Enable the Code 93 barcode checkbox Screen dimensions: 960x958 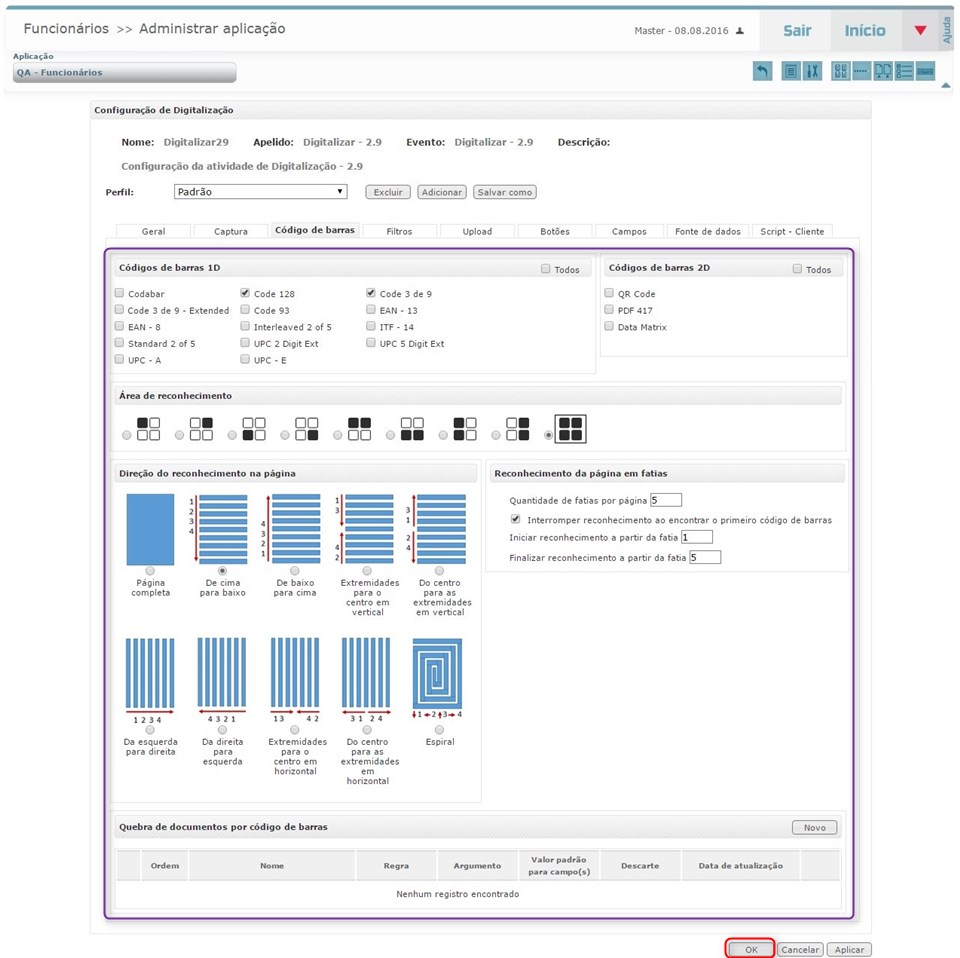[x=245, y=310]
